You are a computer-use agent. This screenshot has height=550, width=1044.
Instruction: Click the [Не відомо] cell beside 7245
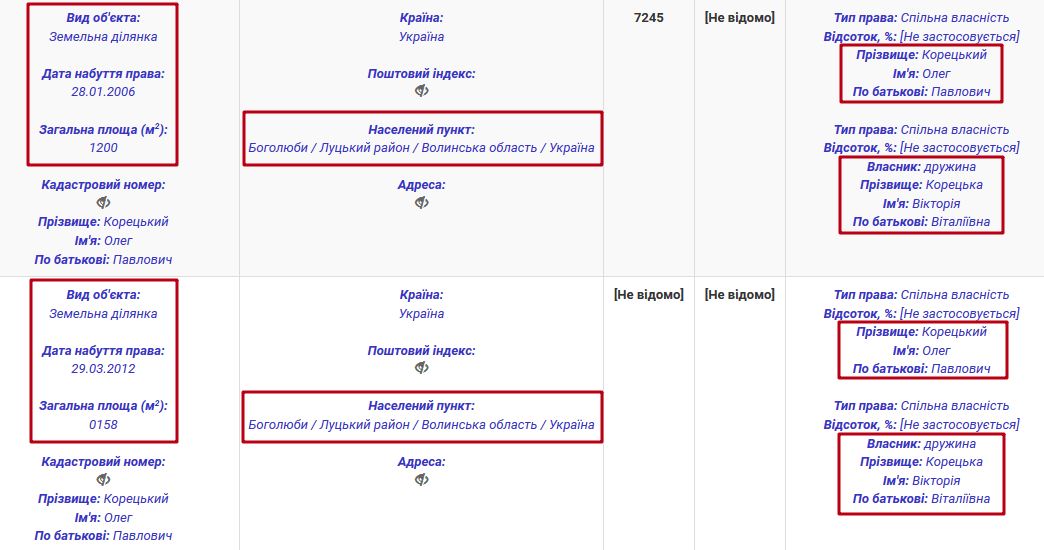pyautogui.click(x=739, y=17)
